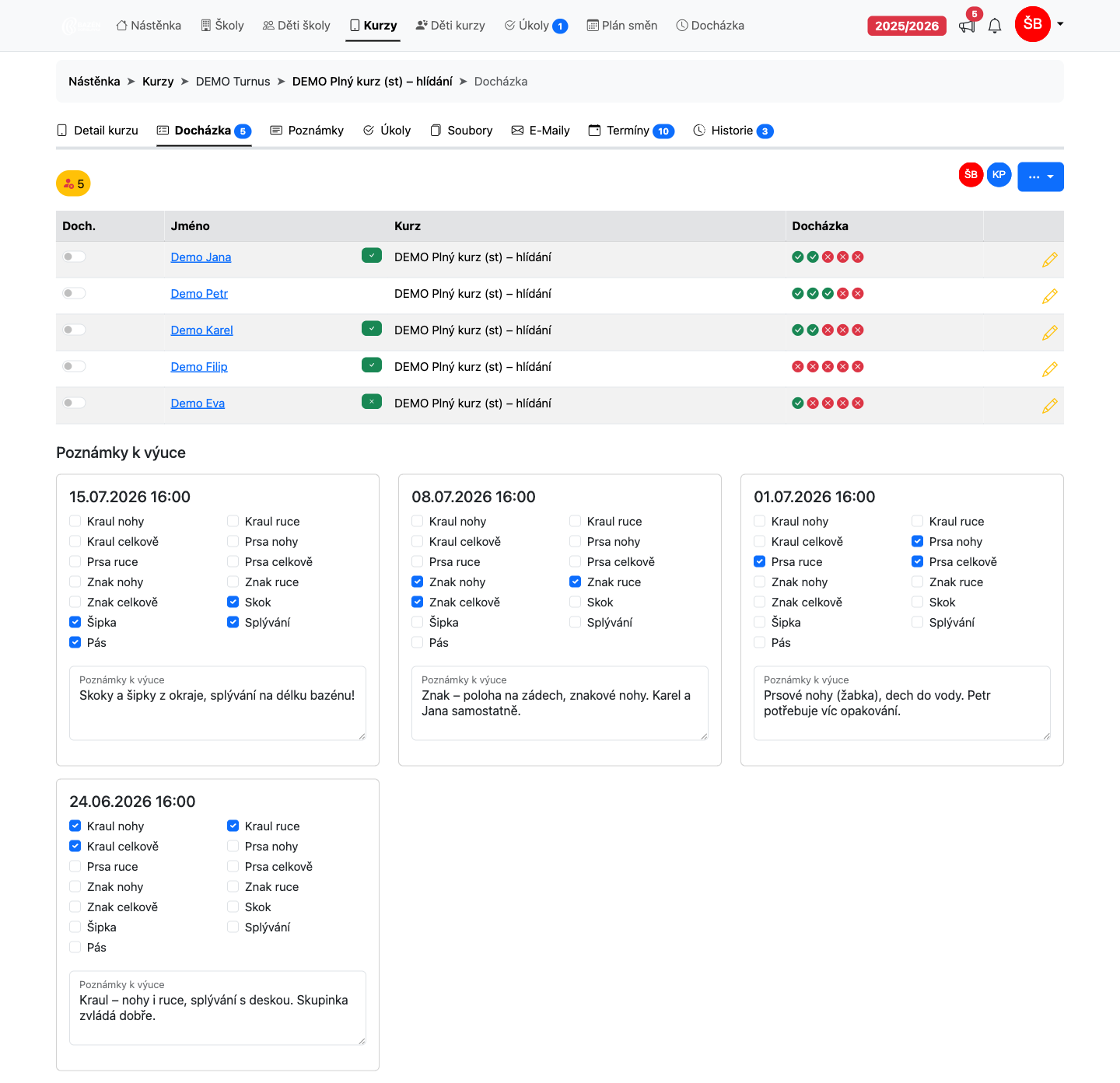Click the KP user avatar
Screen dimensions: 1120x1083
(999, 175)
